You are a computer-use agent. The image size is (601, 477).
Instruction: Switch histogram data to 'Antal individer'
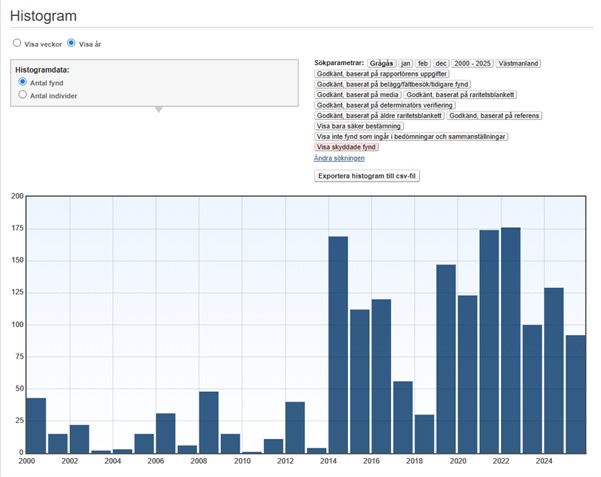point(23,95)
